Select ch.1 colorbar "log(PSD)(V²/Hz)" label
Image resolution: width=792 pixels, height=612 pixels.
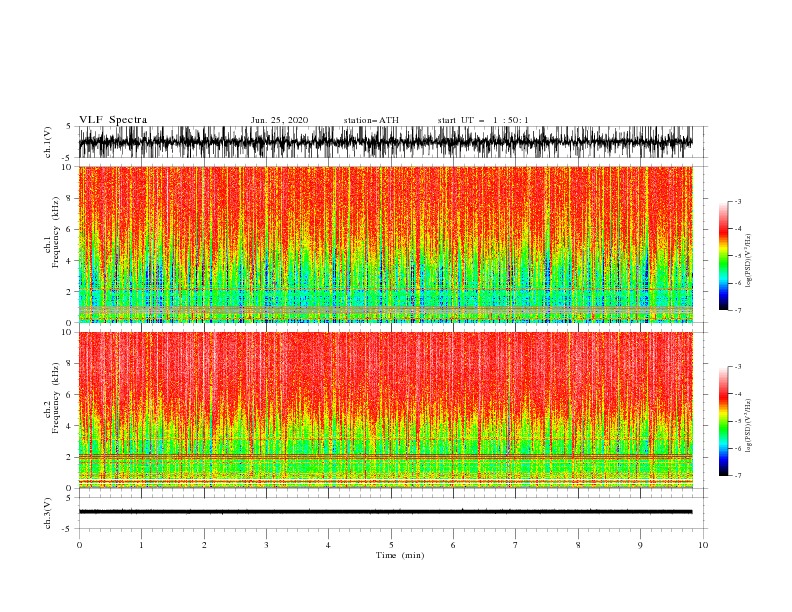(749, 261)
